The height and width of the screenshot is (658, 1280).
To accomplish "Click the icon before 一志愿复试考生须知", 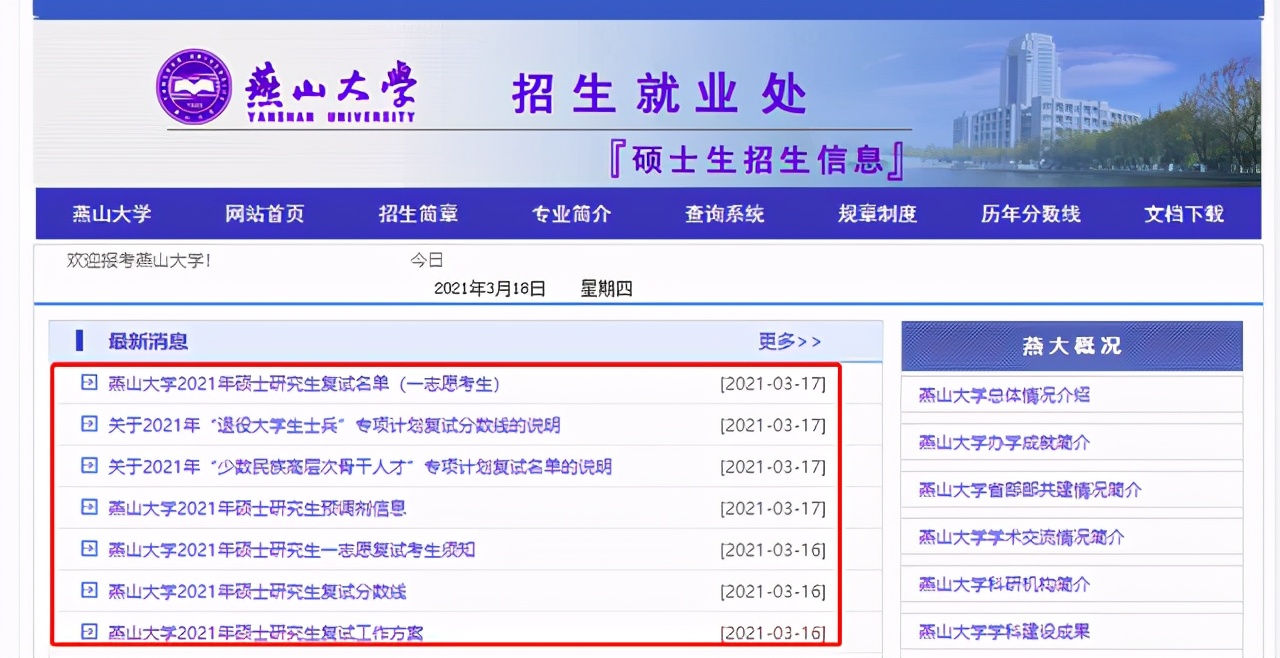I will [x=88, y=549].
